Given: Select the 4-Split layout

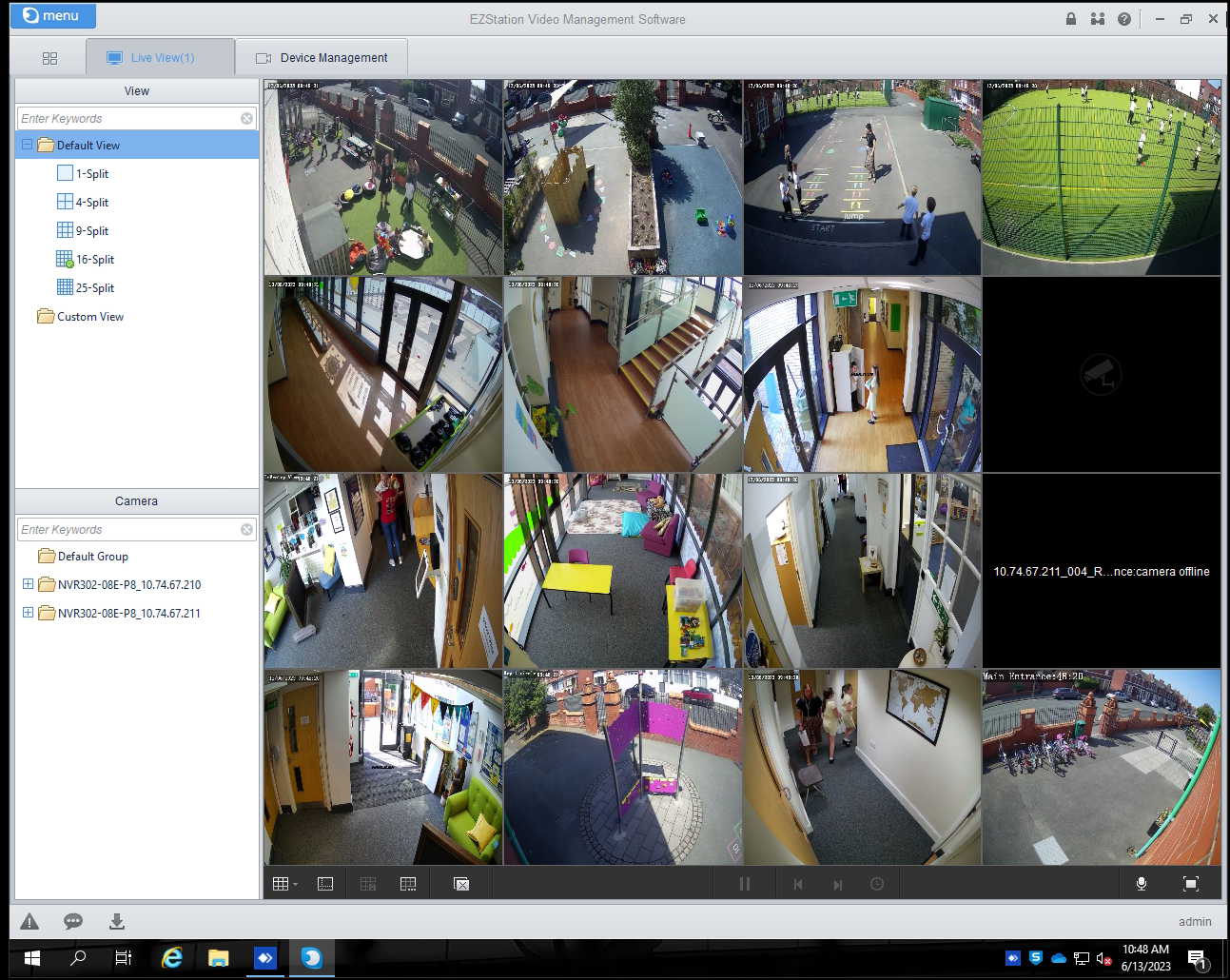Looking at the screenshot, I should tap(83, 202).
